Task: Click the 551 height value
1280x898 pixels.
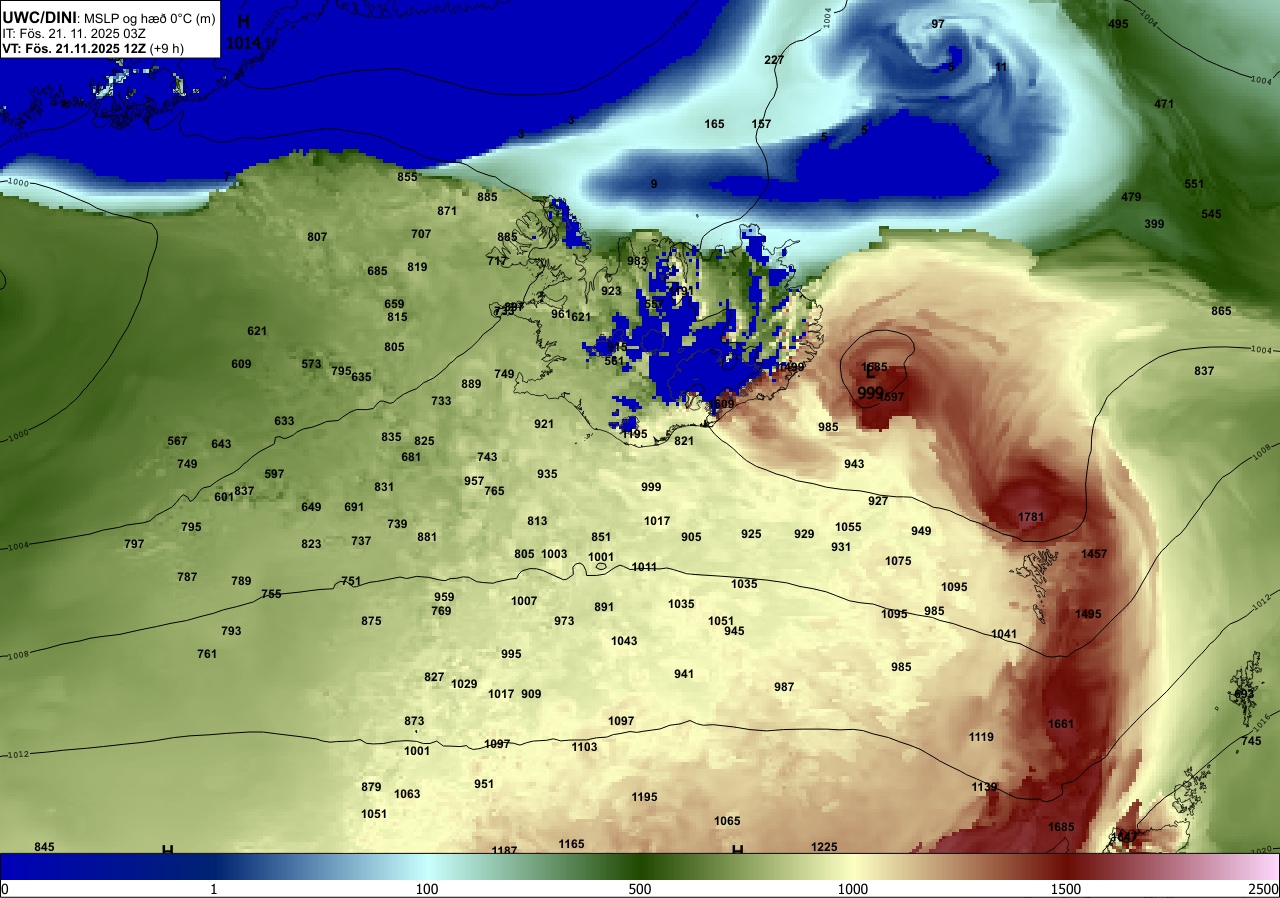Action: [x=1194, y=184]
